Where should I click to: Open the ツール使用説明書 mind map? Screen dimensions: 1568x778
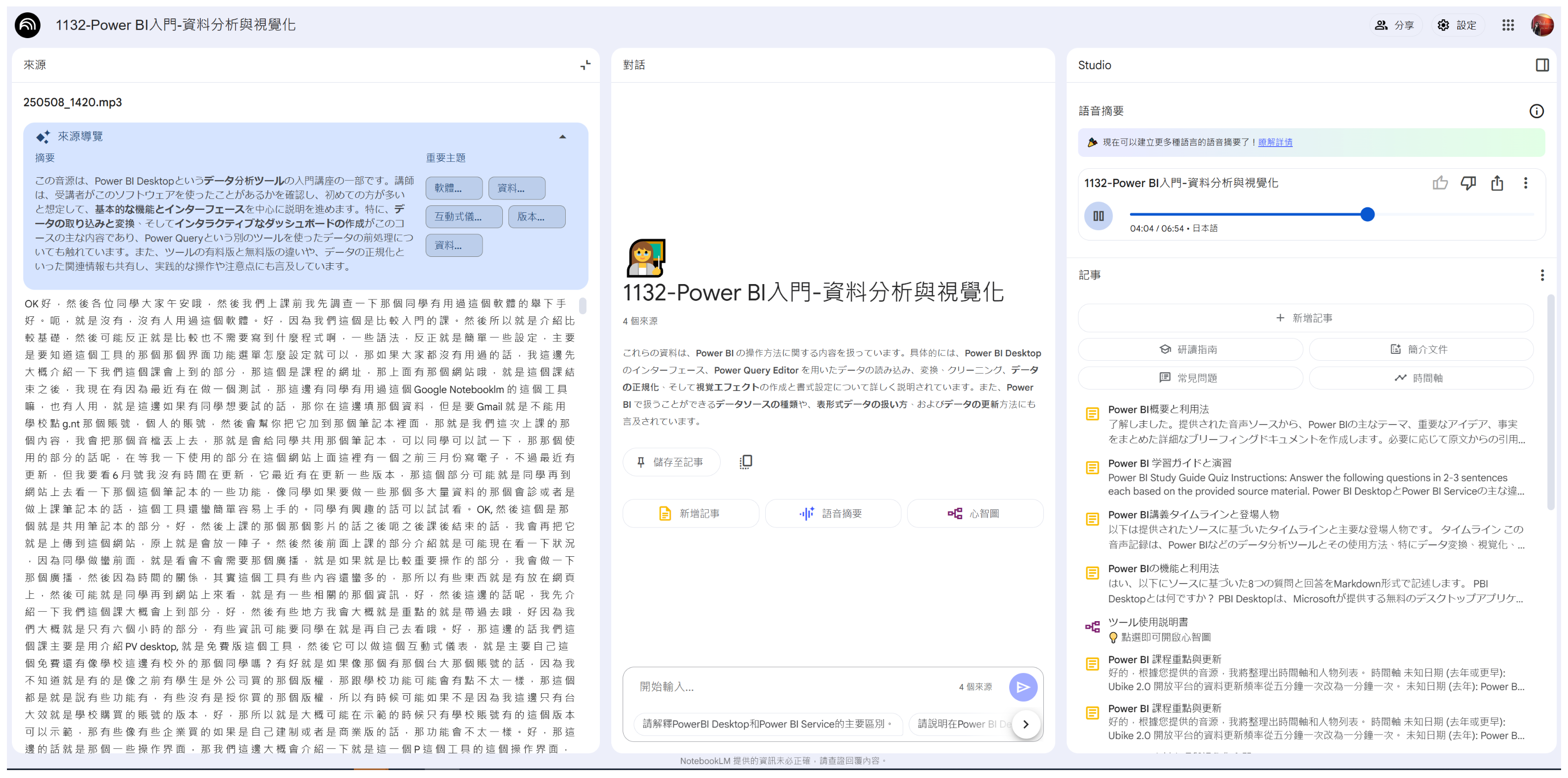coord(1305,630)
